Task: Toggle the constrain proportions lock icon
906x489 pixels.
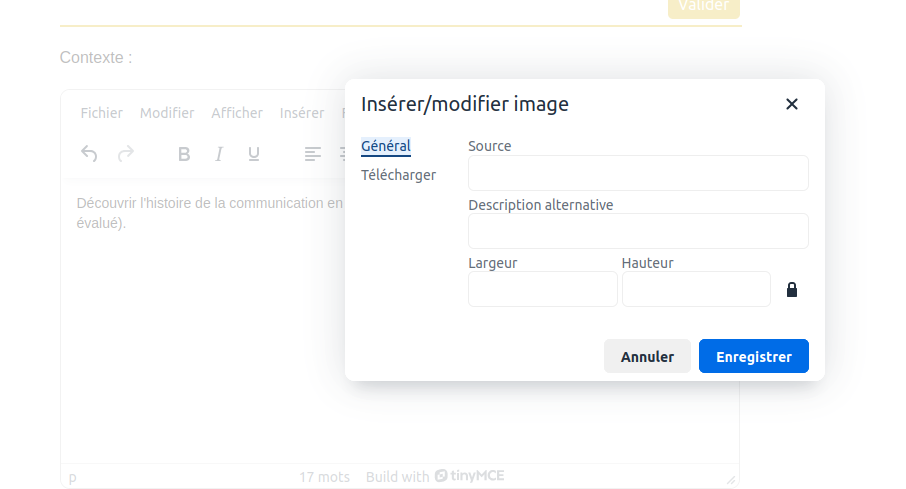Action: coord(792,289)
